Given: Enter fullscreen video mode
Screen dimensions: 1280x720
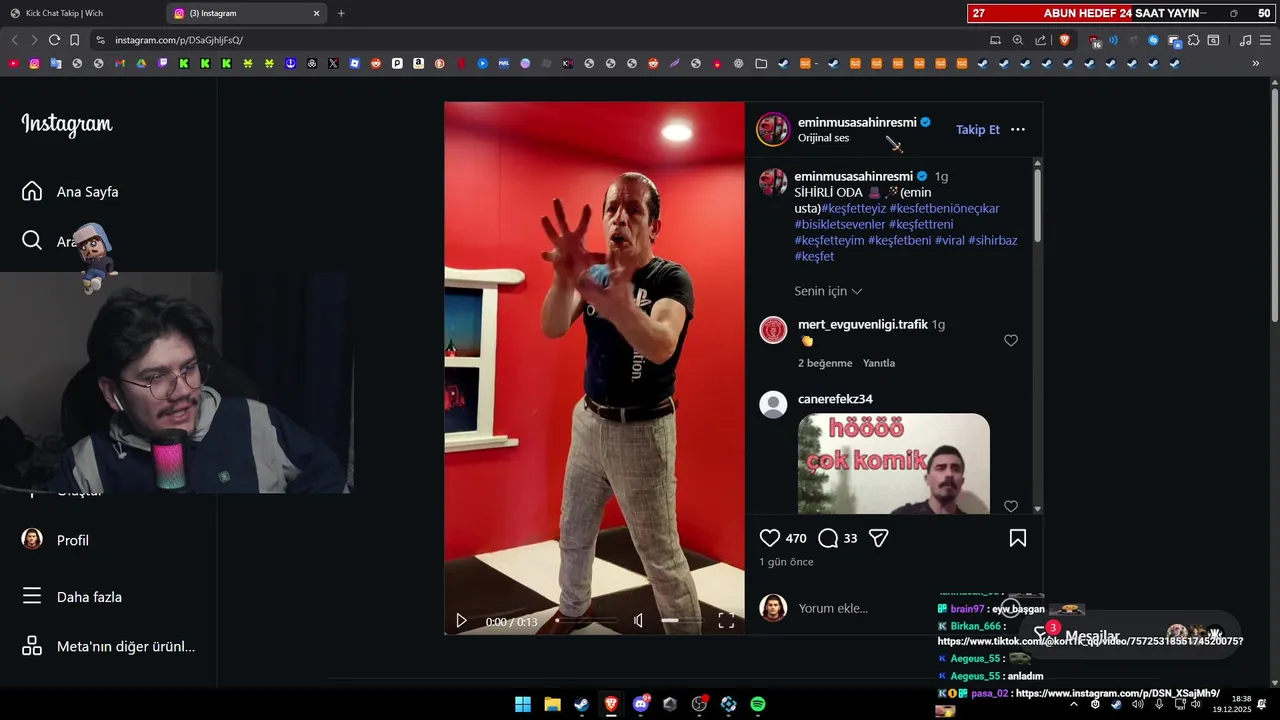Looking at the screenshot, I should 726,621.
